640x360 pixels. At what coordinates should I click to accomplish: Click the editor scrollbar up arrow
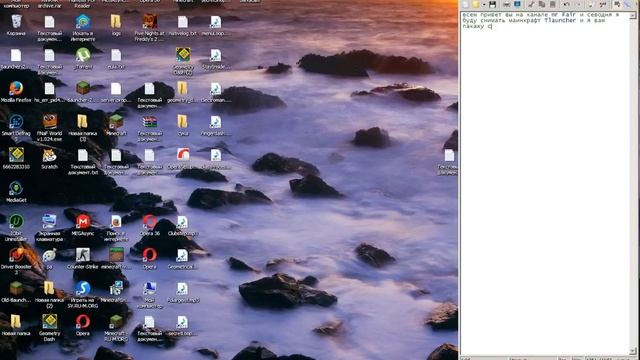[x=633, y=16]
